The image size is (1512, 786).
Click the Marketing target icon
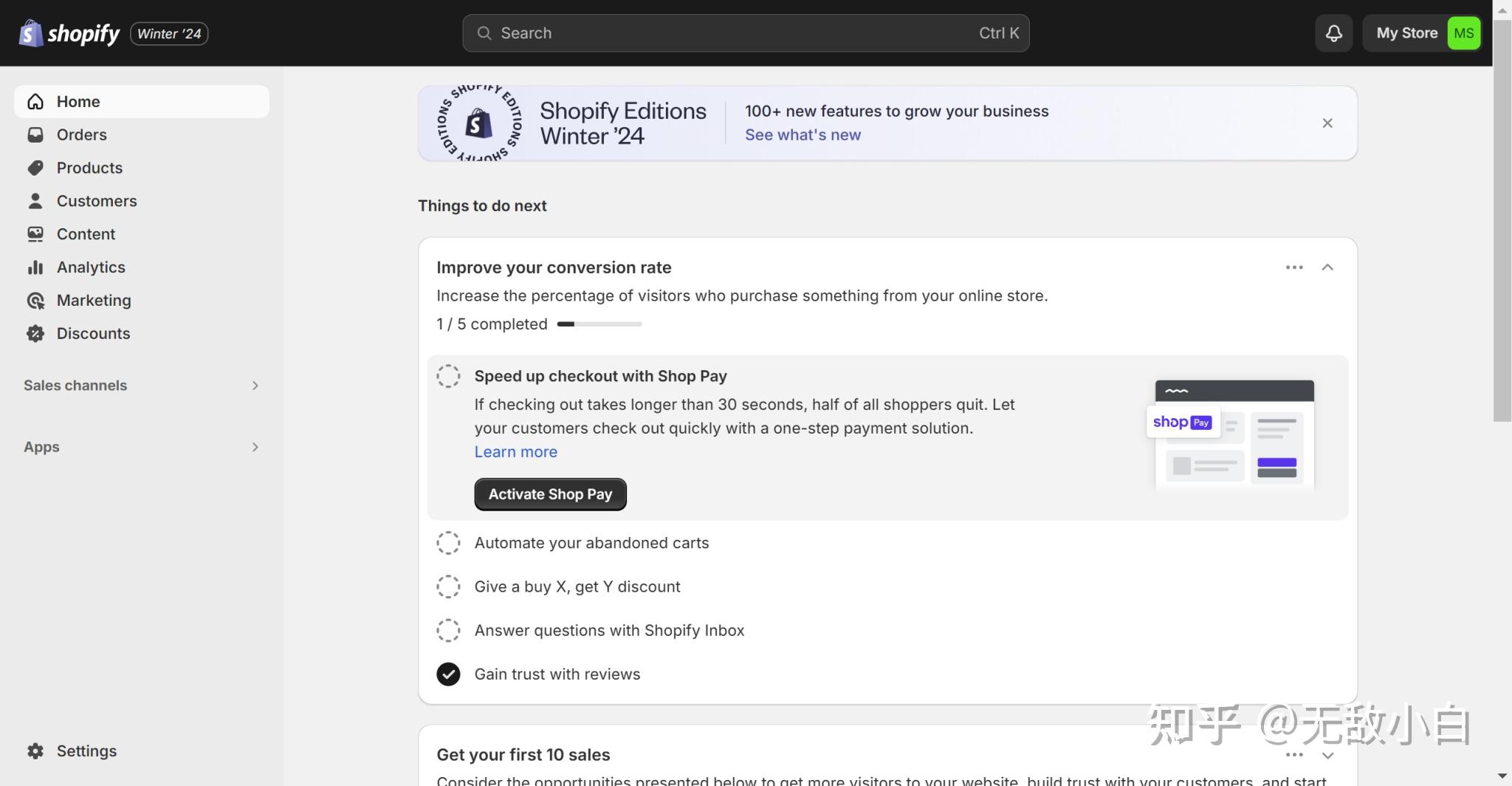point(35,301)
